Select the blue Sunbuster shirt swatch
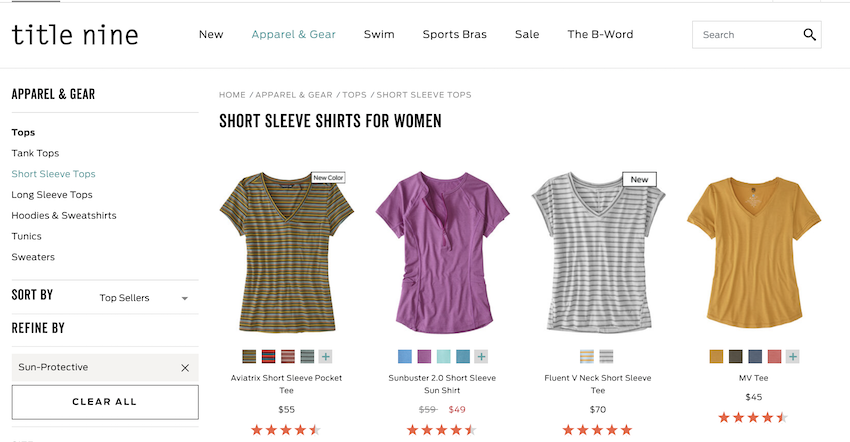This screenshot has width=850, height=442. [x=405, y=356]
